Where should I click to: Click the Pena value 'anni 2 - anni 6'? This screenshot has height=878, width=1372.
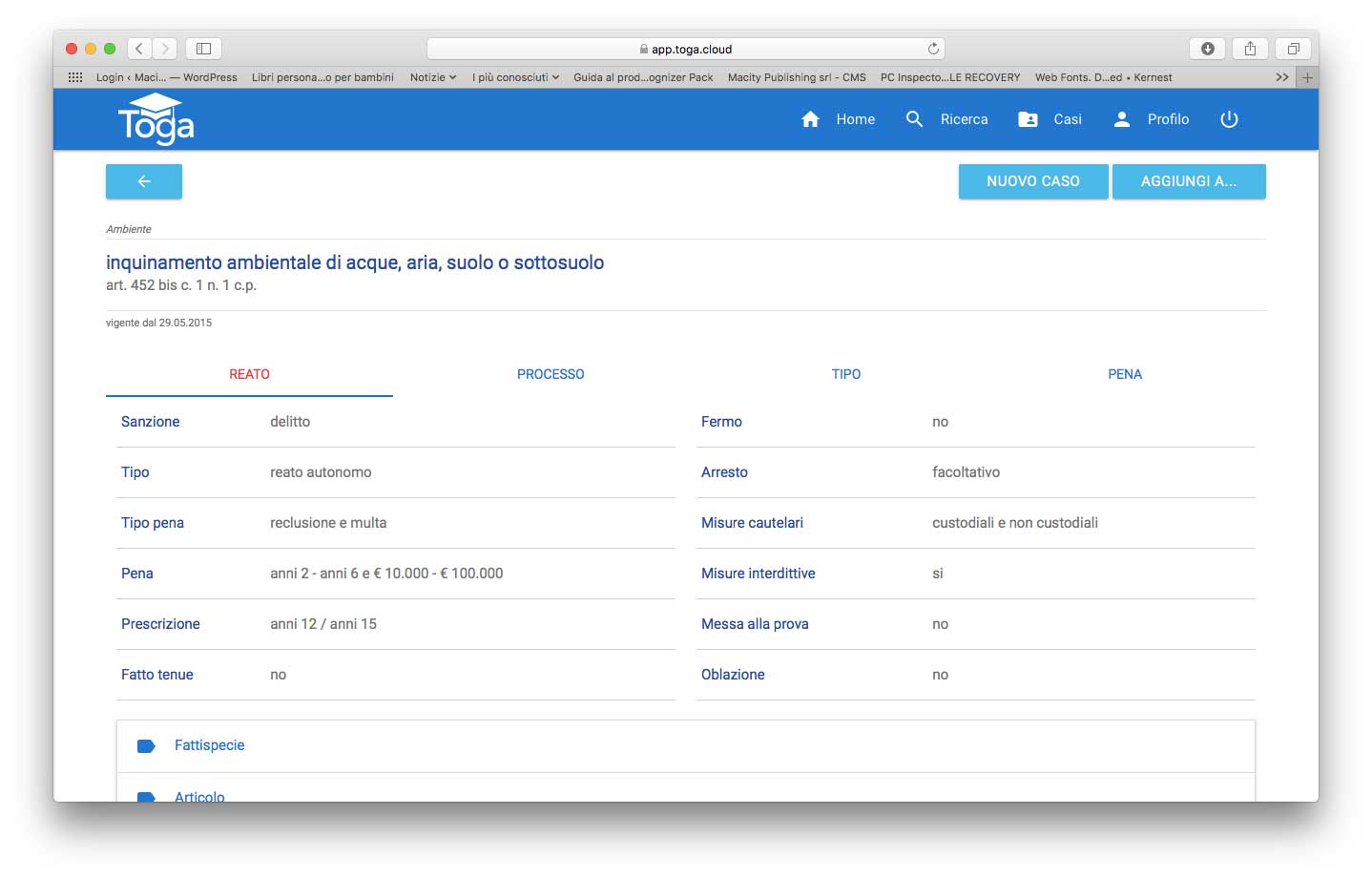coord(386,574)
